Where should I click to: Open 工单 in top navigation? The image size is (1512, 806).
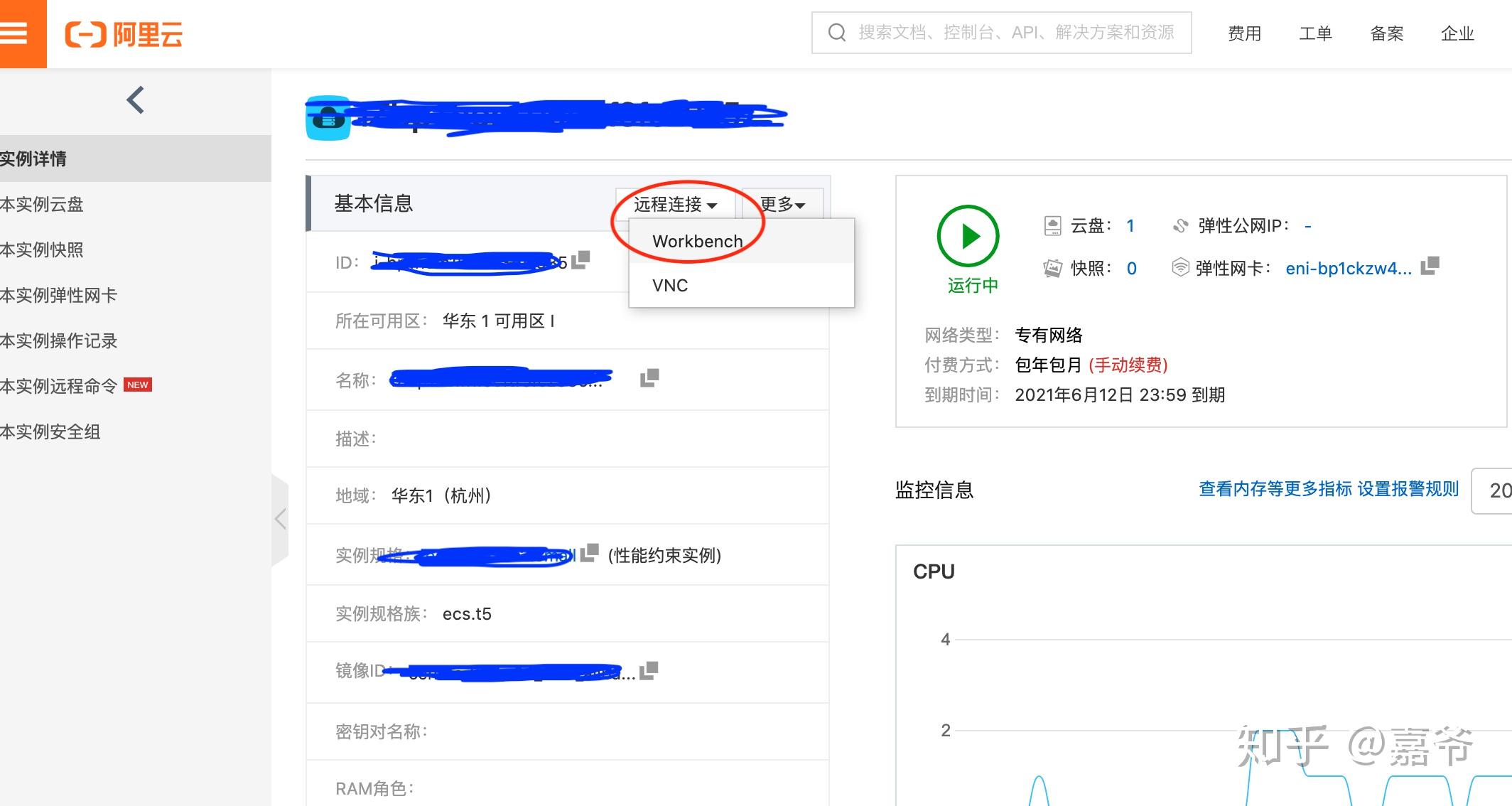tap(1314, 33)
